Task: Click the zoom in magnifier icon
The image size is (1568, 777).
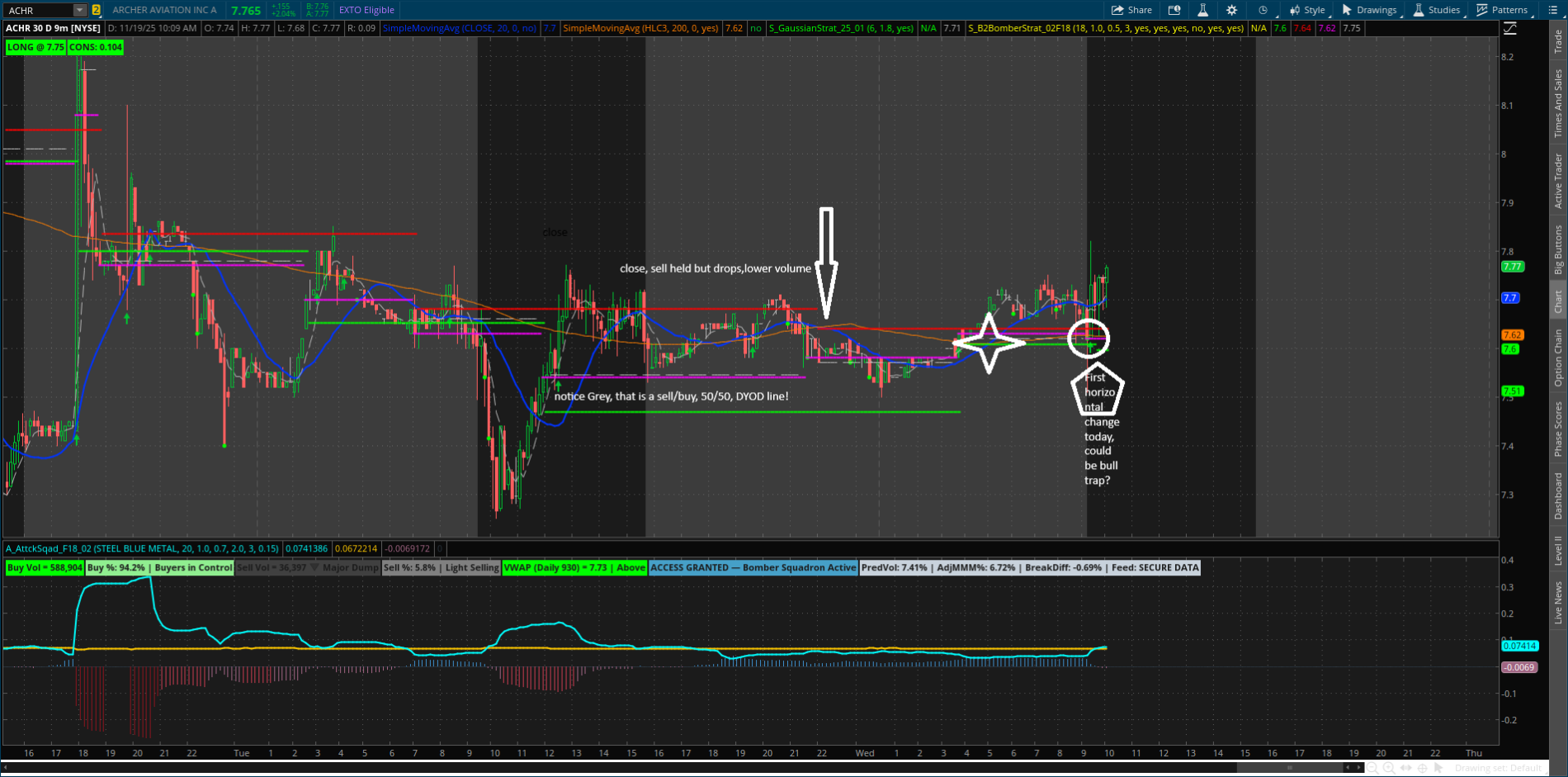Action: click(x=1388, y=768)
